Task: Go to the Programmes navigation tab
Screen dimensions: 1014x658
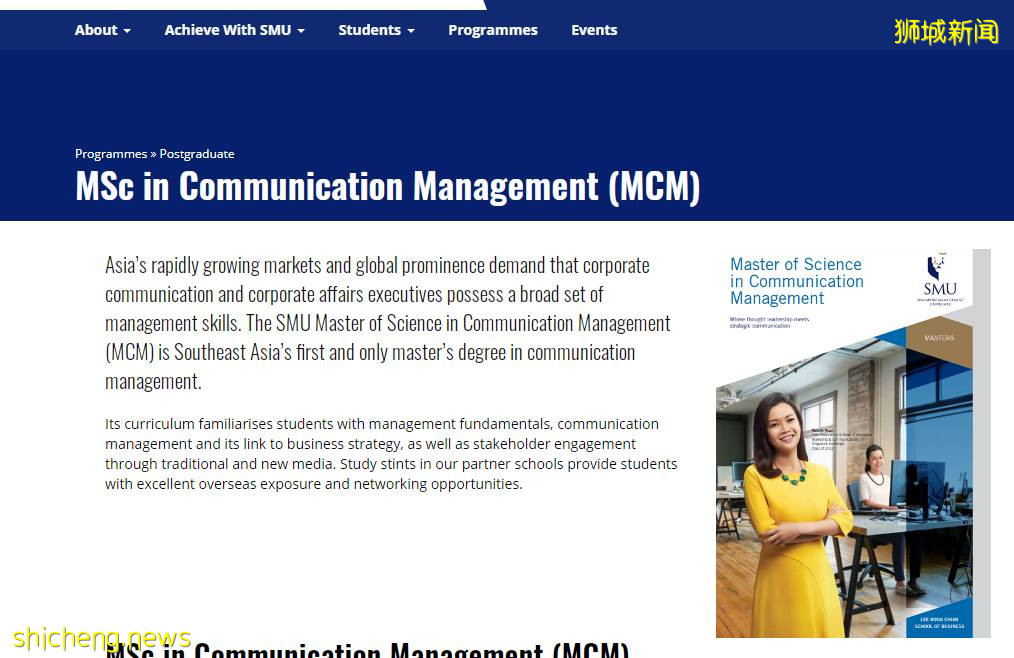Action: [492, 30]
